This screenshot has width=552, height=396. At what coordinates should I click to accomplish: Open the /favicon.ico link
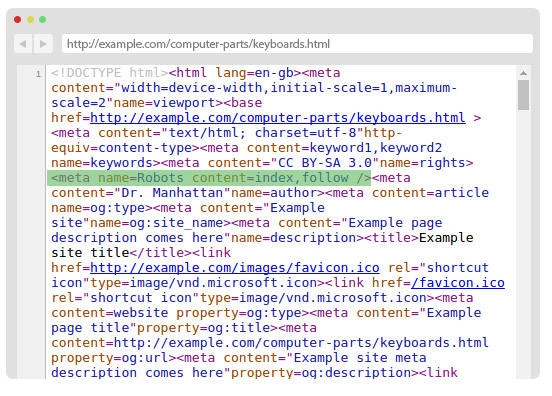coord(458,283)
